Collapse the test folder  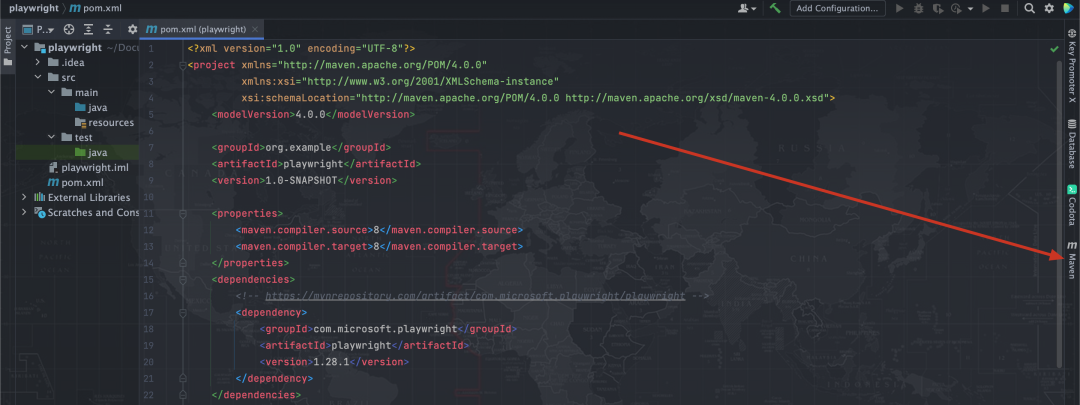click(x=51, y=138)
